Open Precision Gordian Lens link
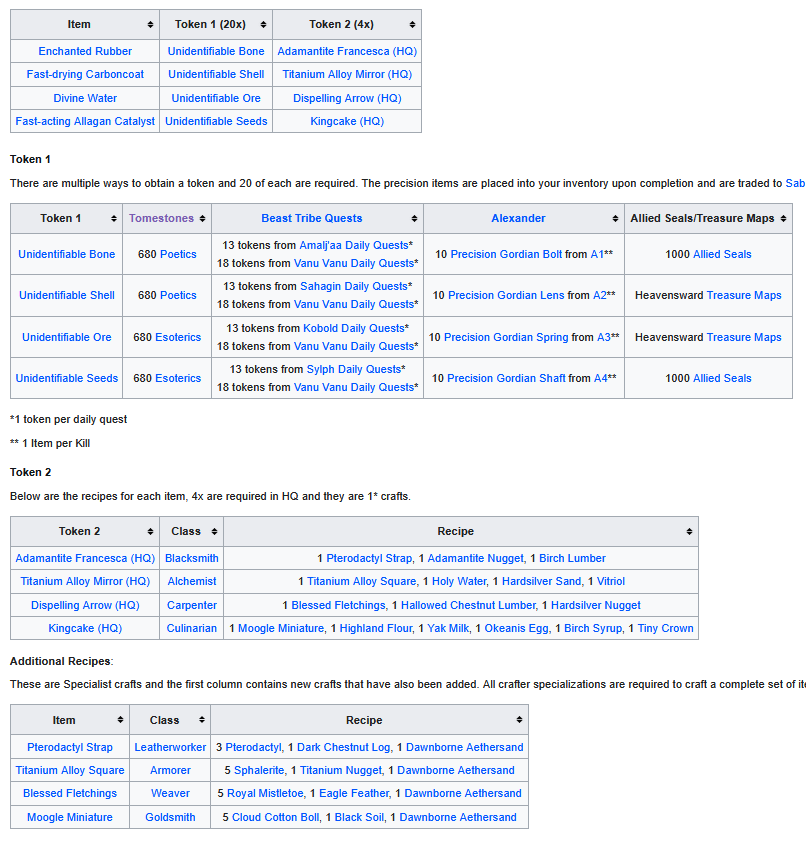Viewport: 806px width, 841px height. [506, 296]
